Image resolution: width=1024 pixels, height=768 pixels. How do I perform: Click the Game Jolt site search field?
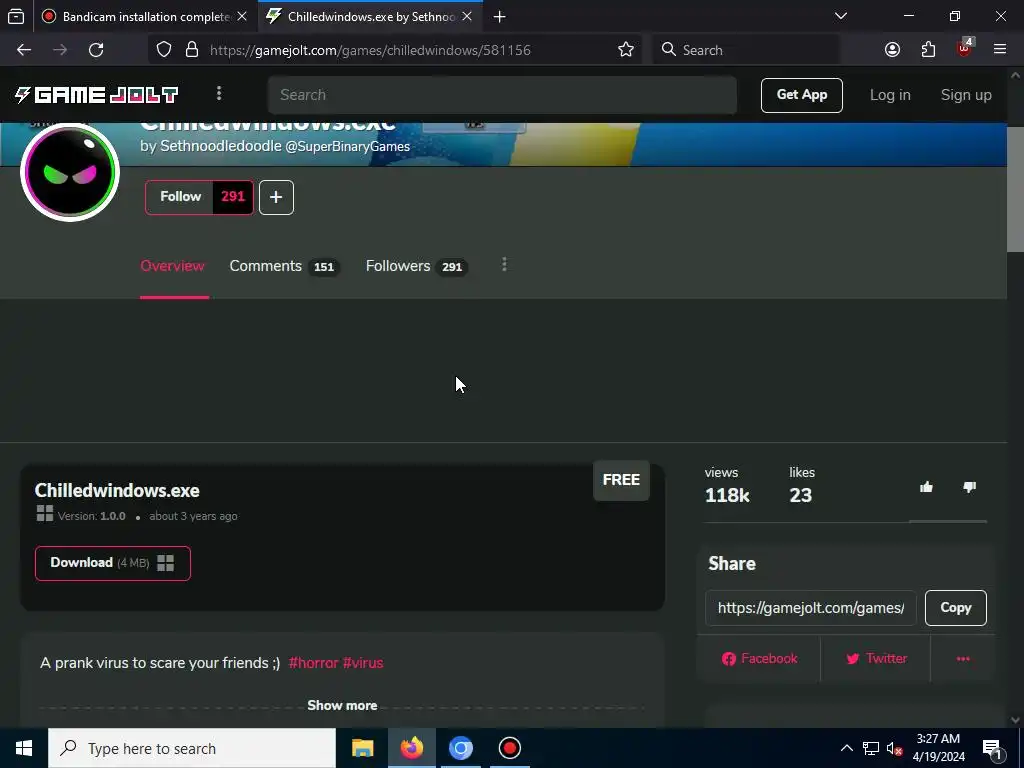pos(502,95)
